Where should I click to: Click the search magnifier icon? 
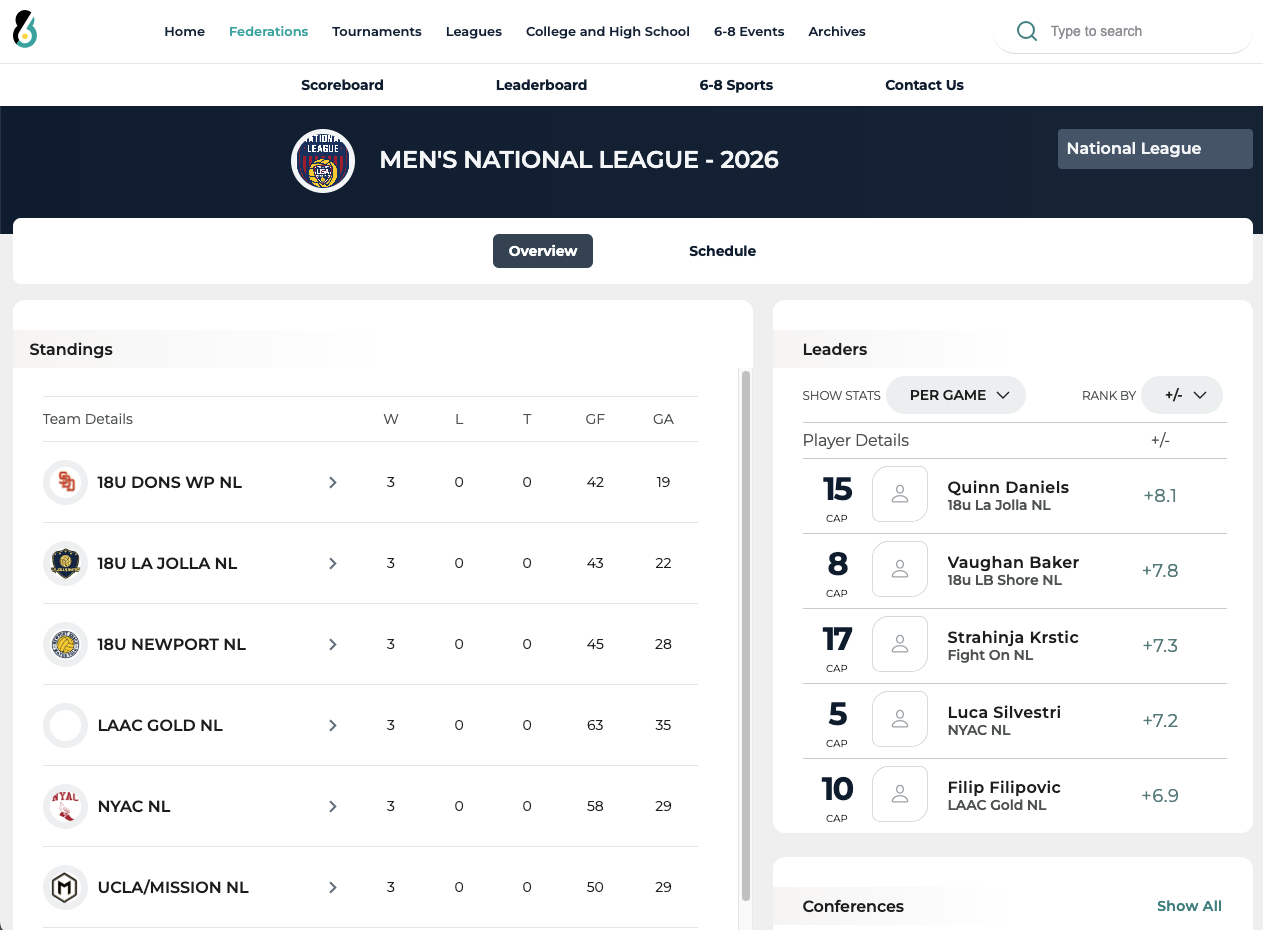(x=1026, y=31)
